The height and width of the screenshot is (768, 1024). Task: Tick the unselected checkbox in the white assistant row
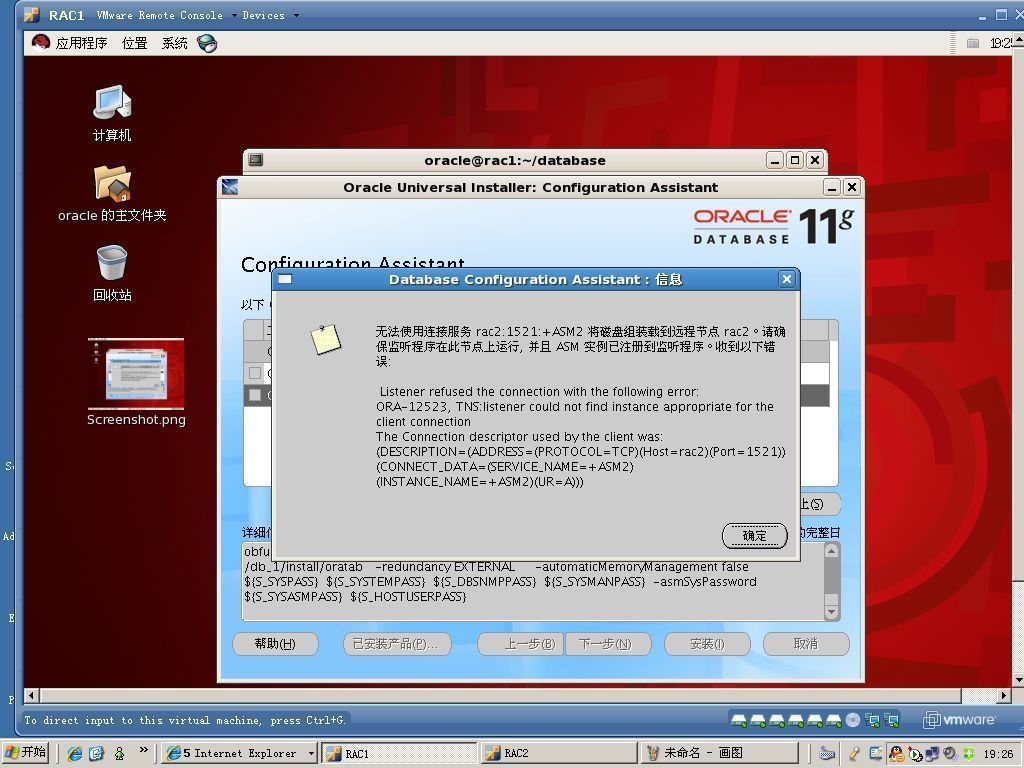(255, 373)
